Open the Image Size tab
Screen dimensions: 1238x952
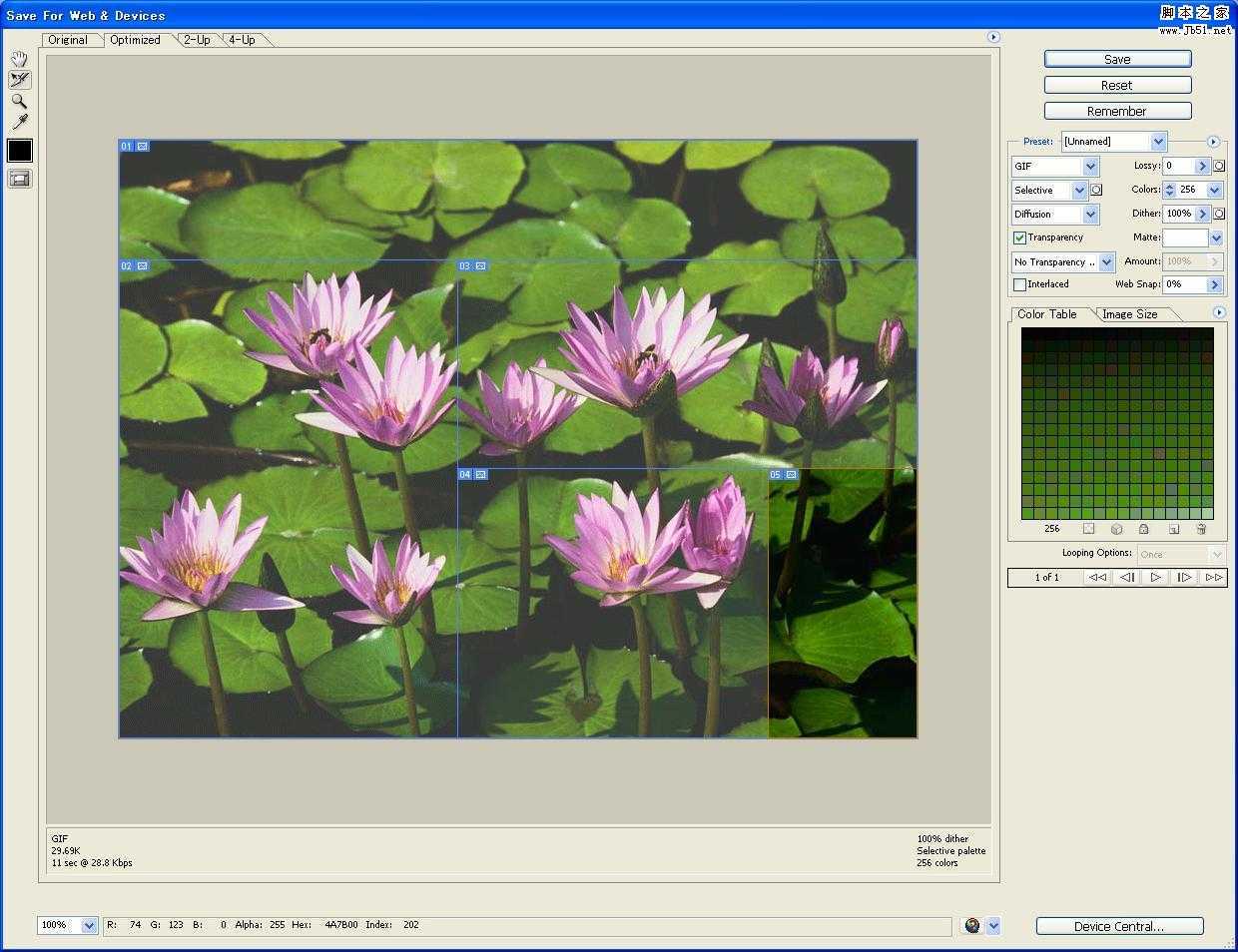[1129, 314]
